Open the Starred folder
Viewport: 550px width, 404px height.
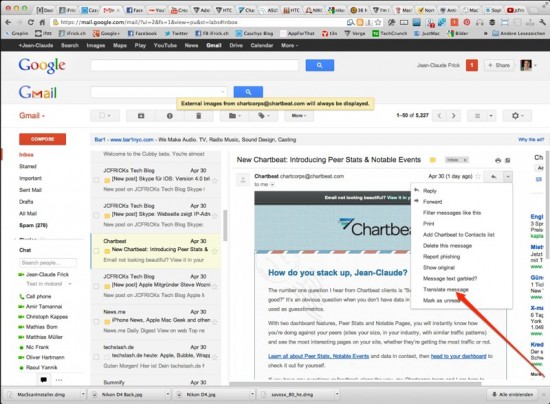coord(28,166)
